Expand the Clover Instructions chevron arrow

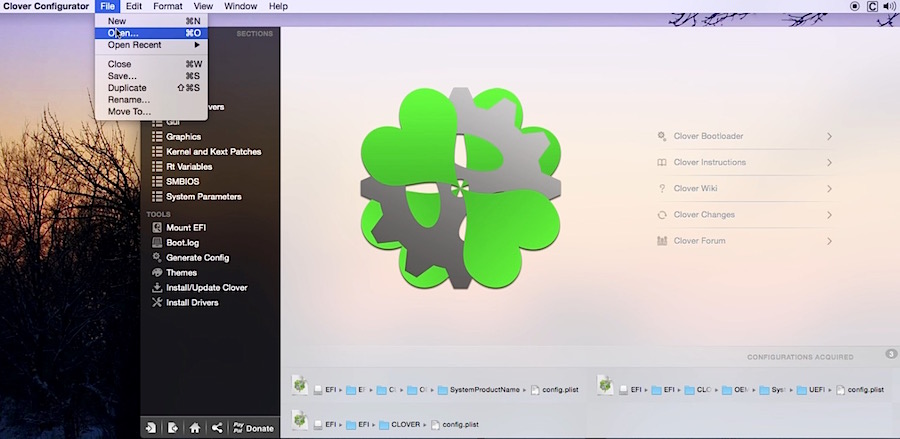coord(829,162)
